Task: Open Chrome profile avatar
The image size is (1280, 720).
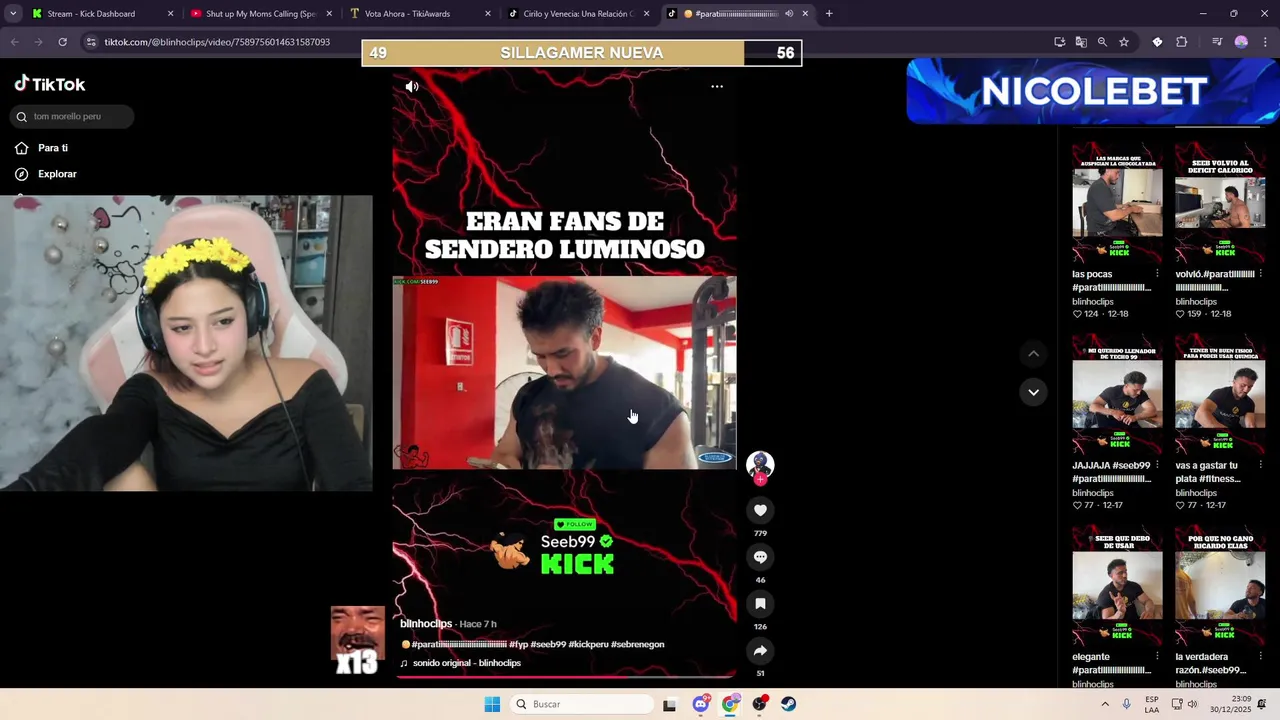Action: 1241,42
